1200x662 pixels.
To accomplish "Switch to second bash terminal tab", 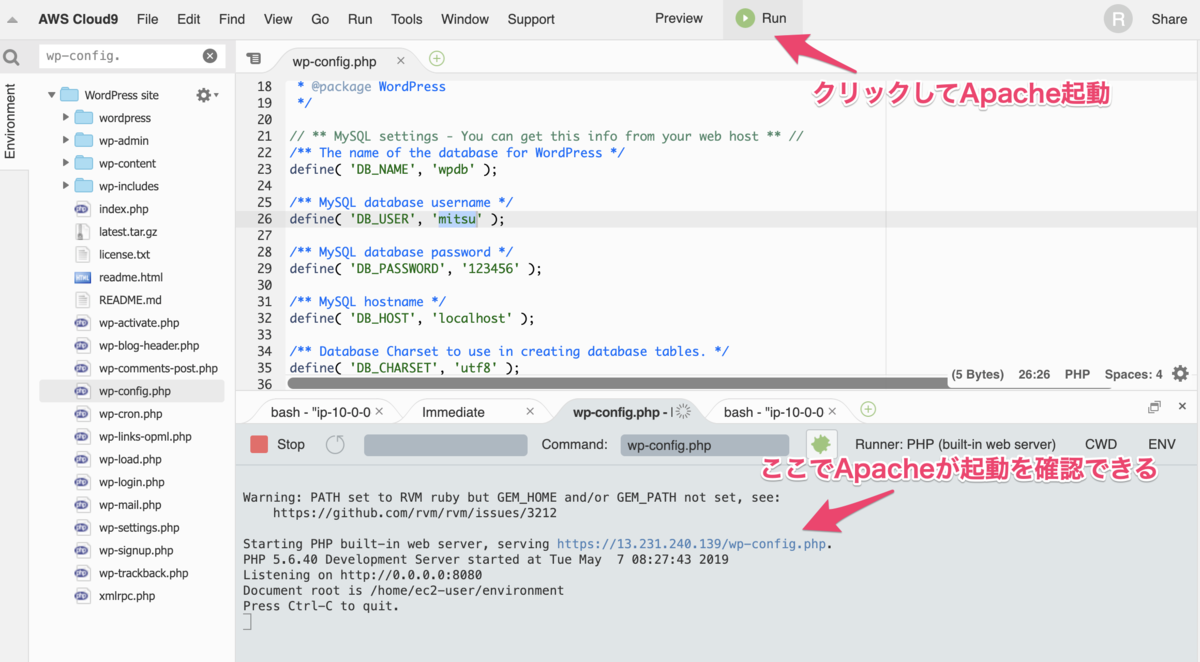I will [x=773, y=412].
